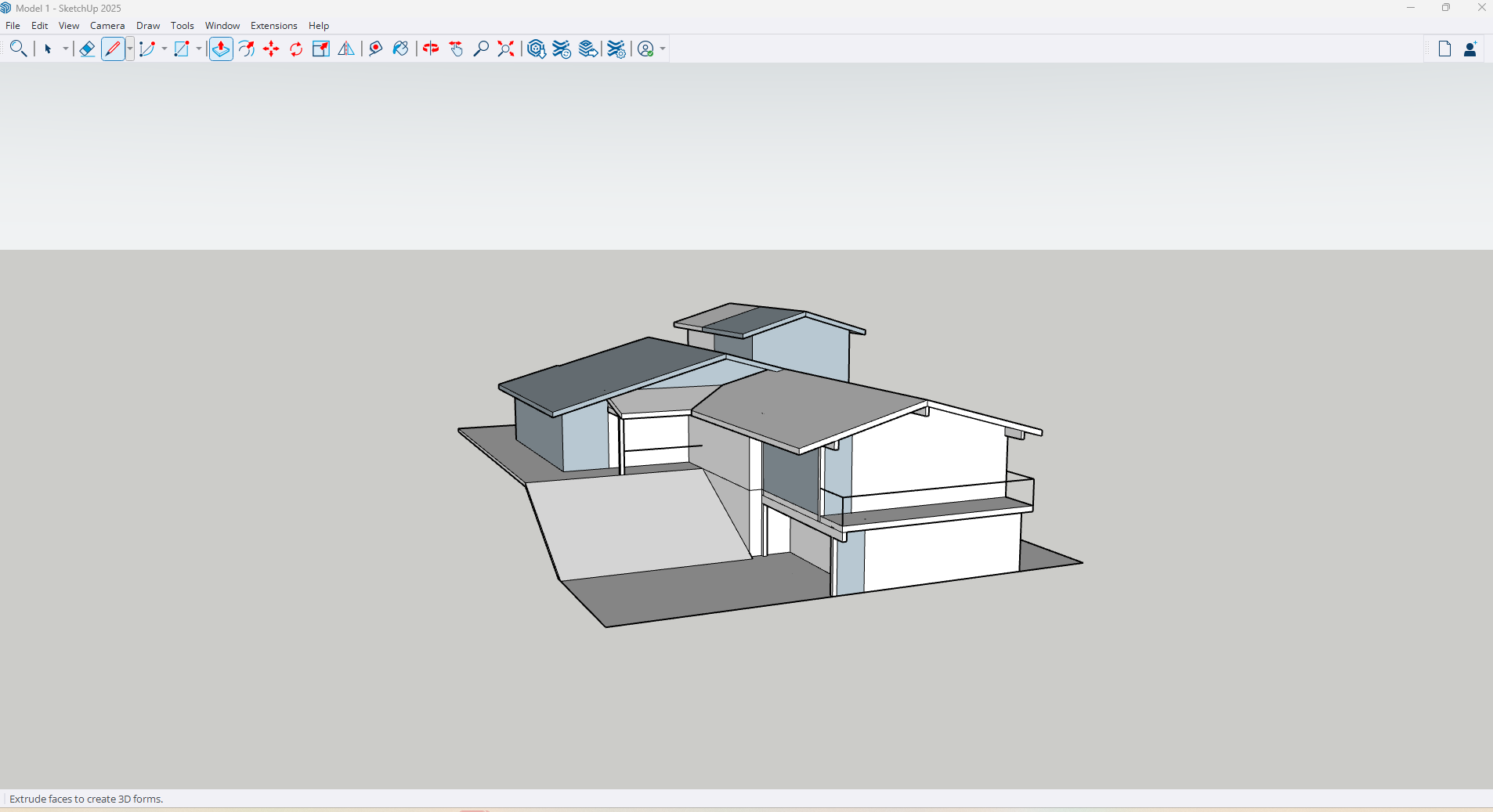The width and height of the screenshot is (1493, 812).
Task: Open the Arc tool dropdown arrow
Action: pos(164,49)
